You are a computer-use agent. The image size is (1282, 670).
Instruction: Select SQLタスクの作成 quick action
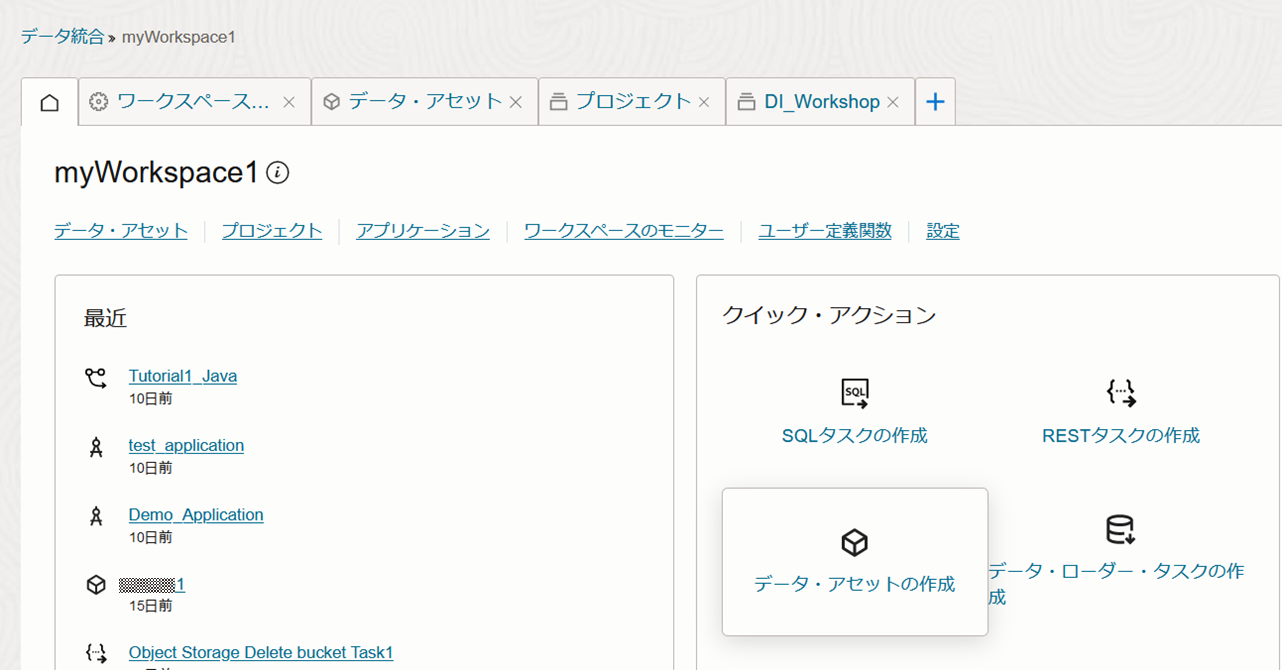point(855,436)
